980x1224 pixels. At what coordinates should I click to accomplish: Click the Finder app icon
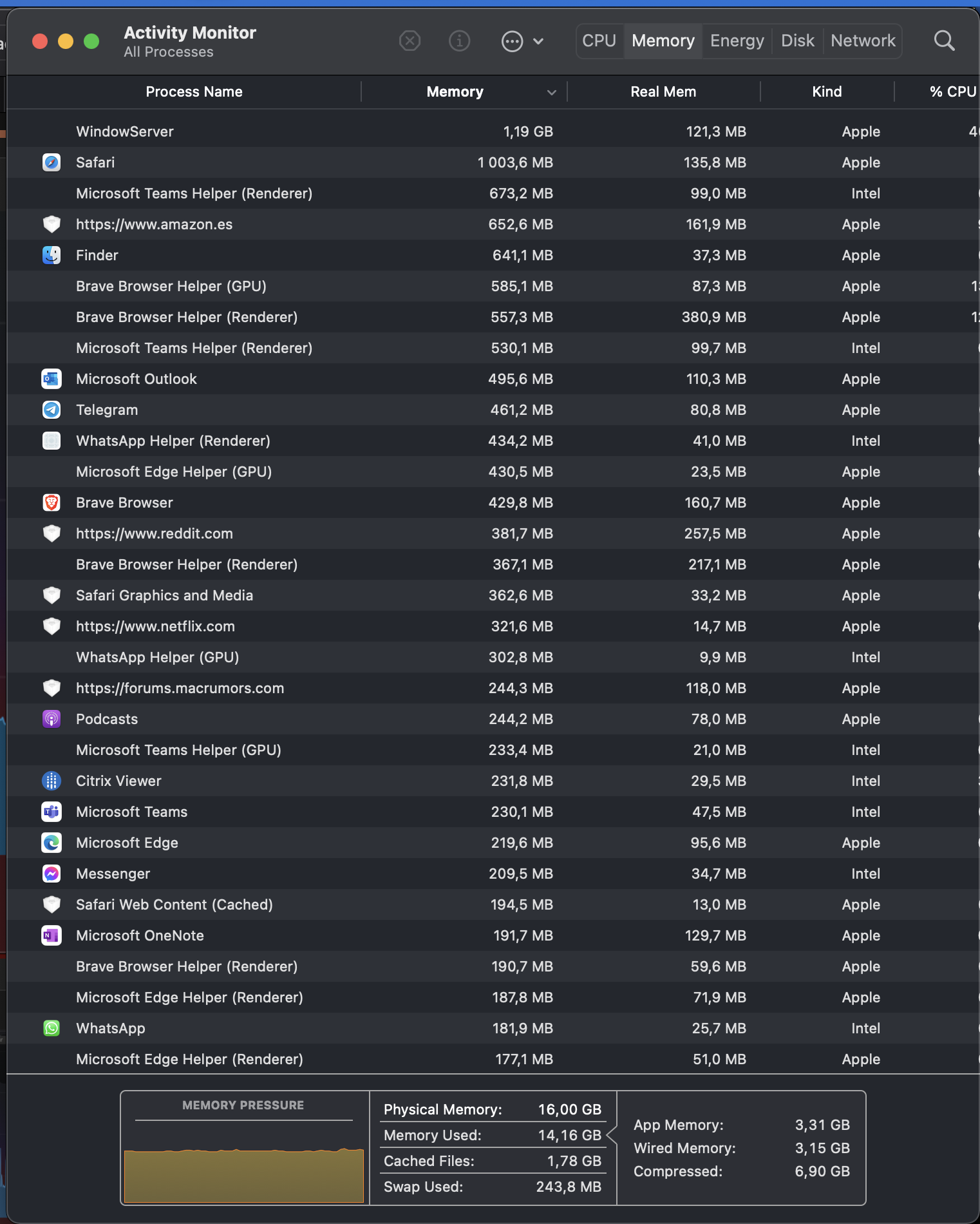[52, 255]
